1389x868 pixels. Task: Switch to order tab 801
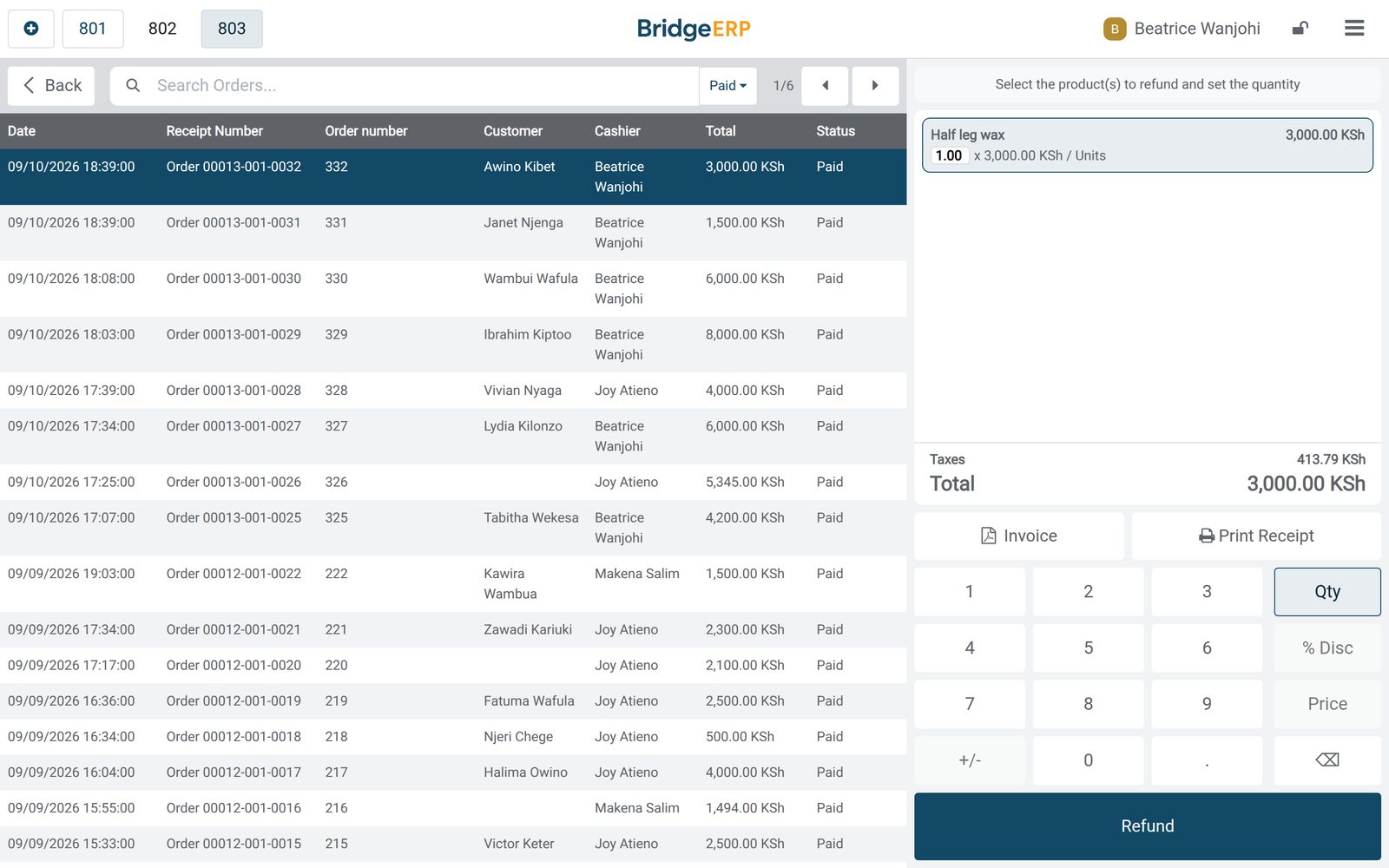coord(92,29)
